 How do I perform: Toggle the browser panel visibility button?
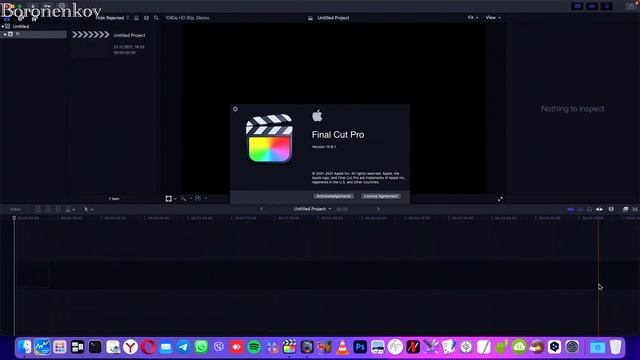(x=577, y=6)
